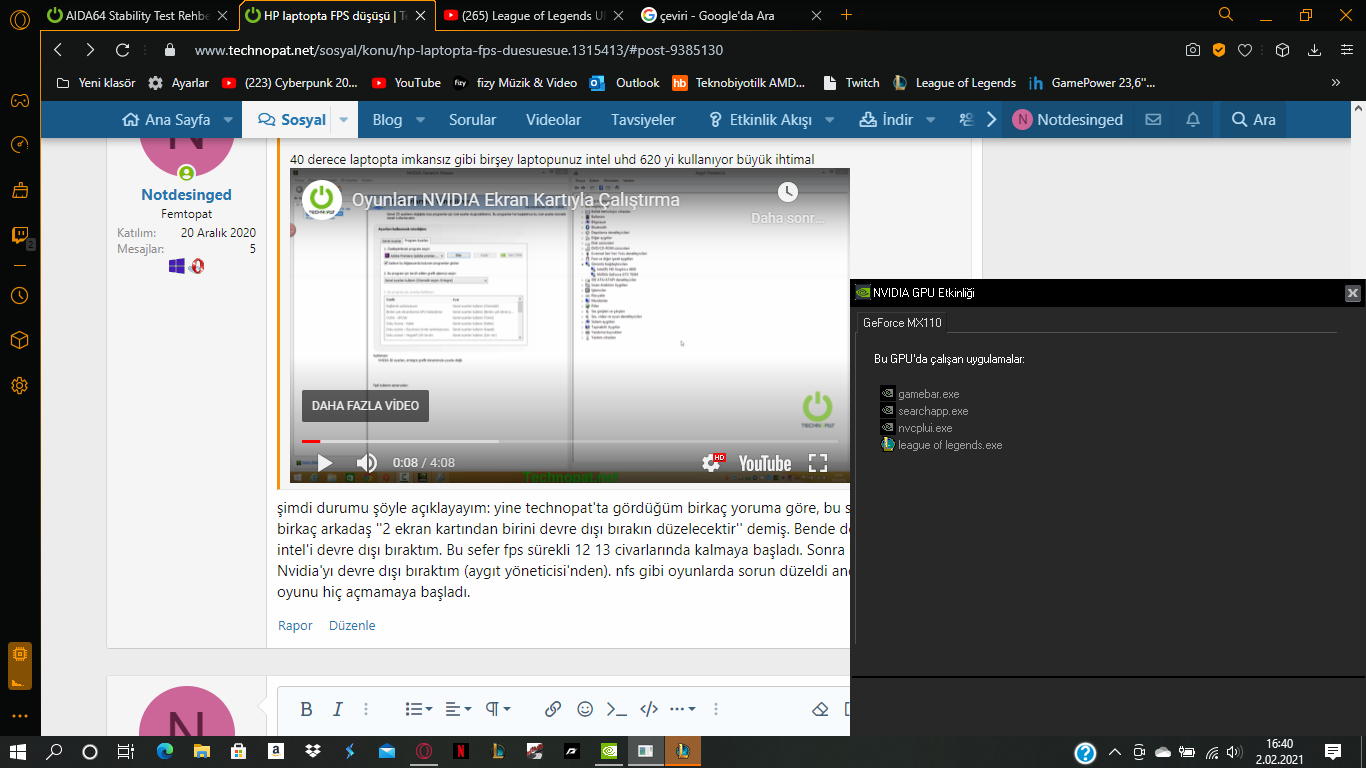1366x768 pixels.
Task: Click the eraser remove formatting icon
Action: (821, 709)
